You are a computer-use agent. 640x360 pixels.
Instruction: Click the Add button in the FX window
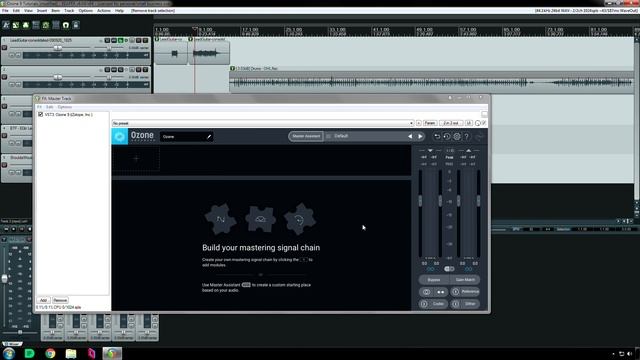[x=43, y=300]
